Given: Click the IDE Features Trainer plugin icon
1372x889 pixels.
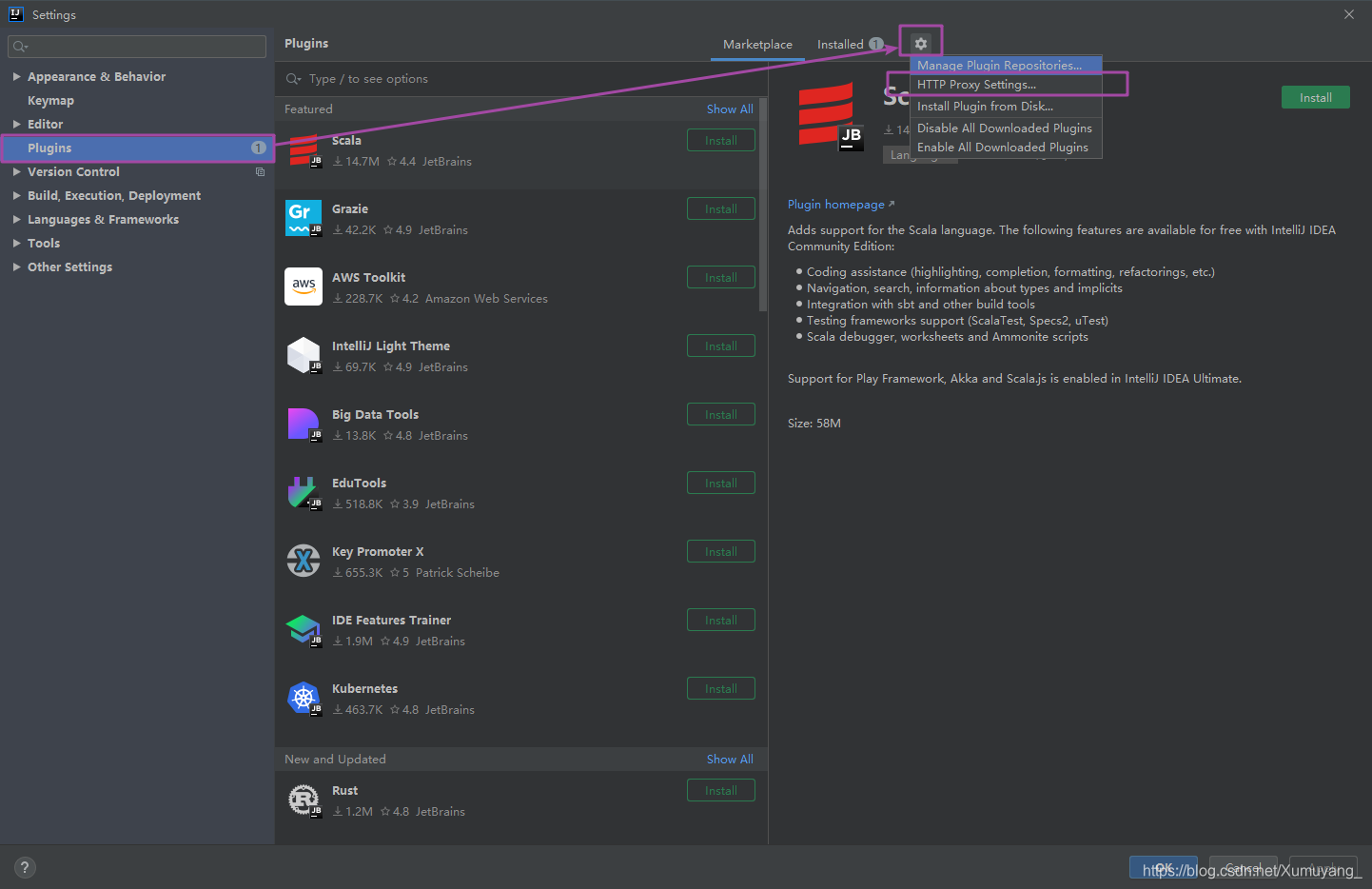Looking at the screenshot, I should pyautogui.click(x=304, y=630).
